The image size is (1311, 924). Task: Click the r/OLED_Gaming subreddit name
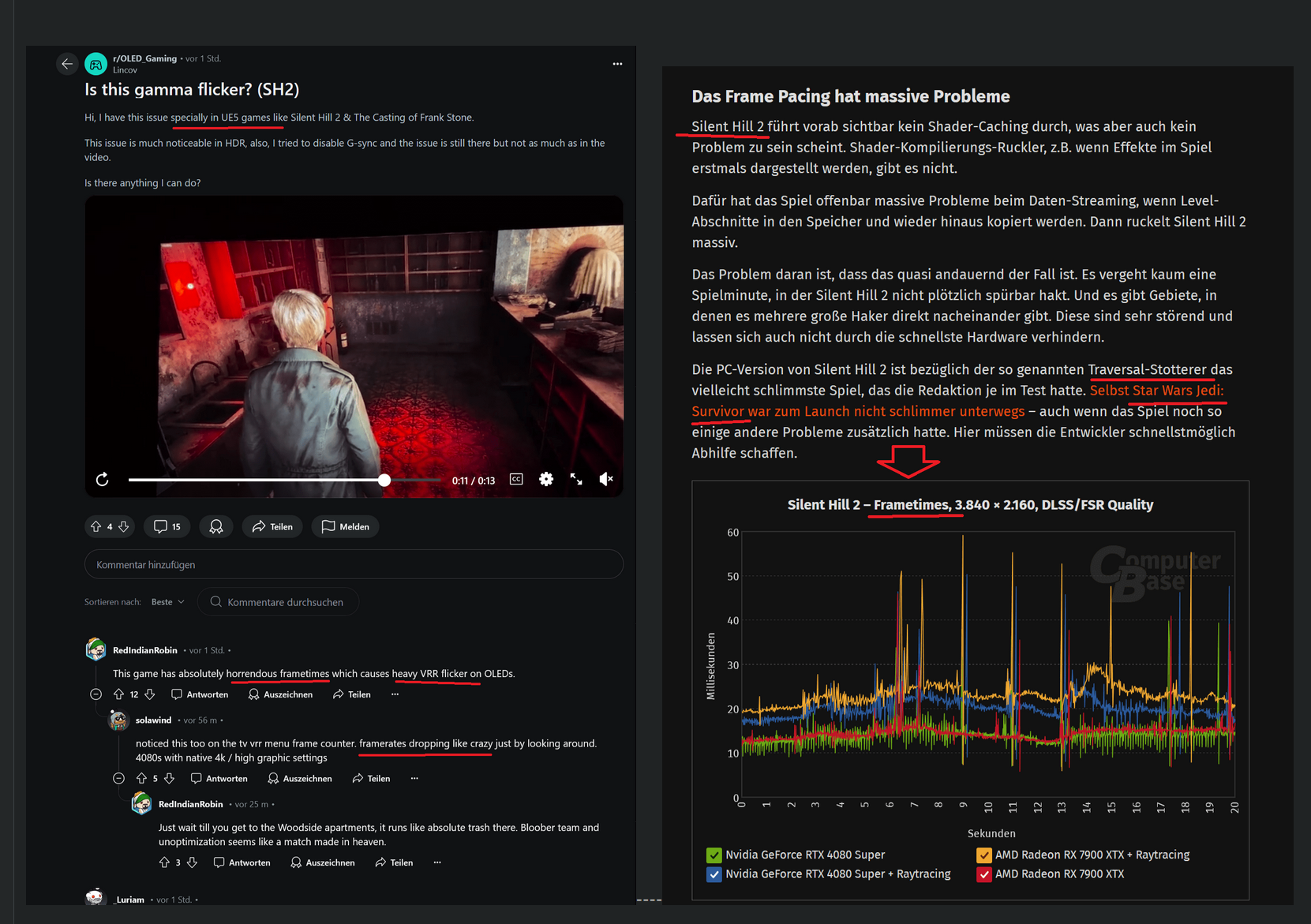point(144,58)
